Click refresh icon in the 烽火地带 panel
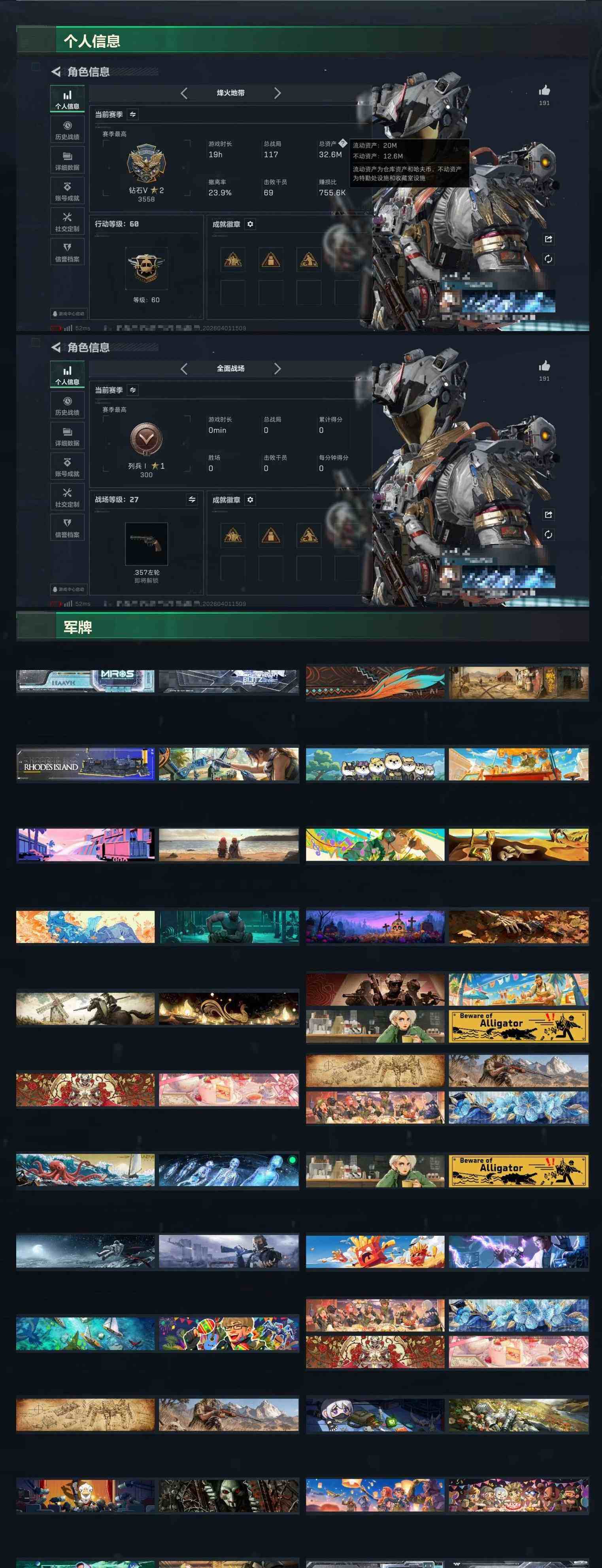 coord(548,259)
